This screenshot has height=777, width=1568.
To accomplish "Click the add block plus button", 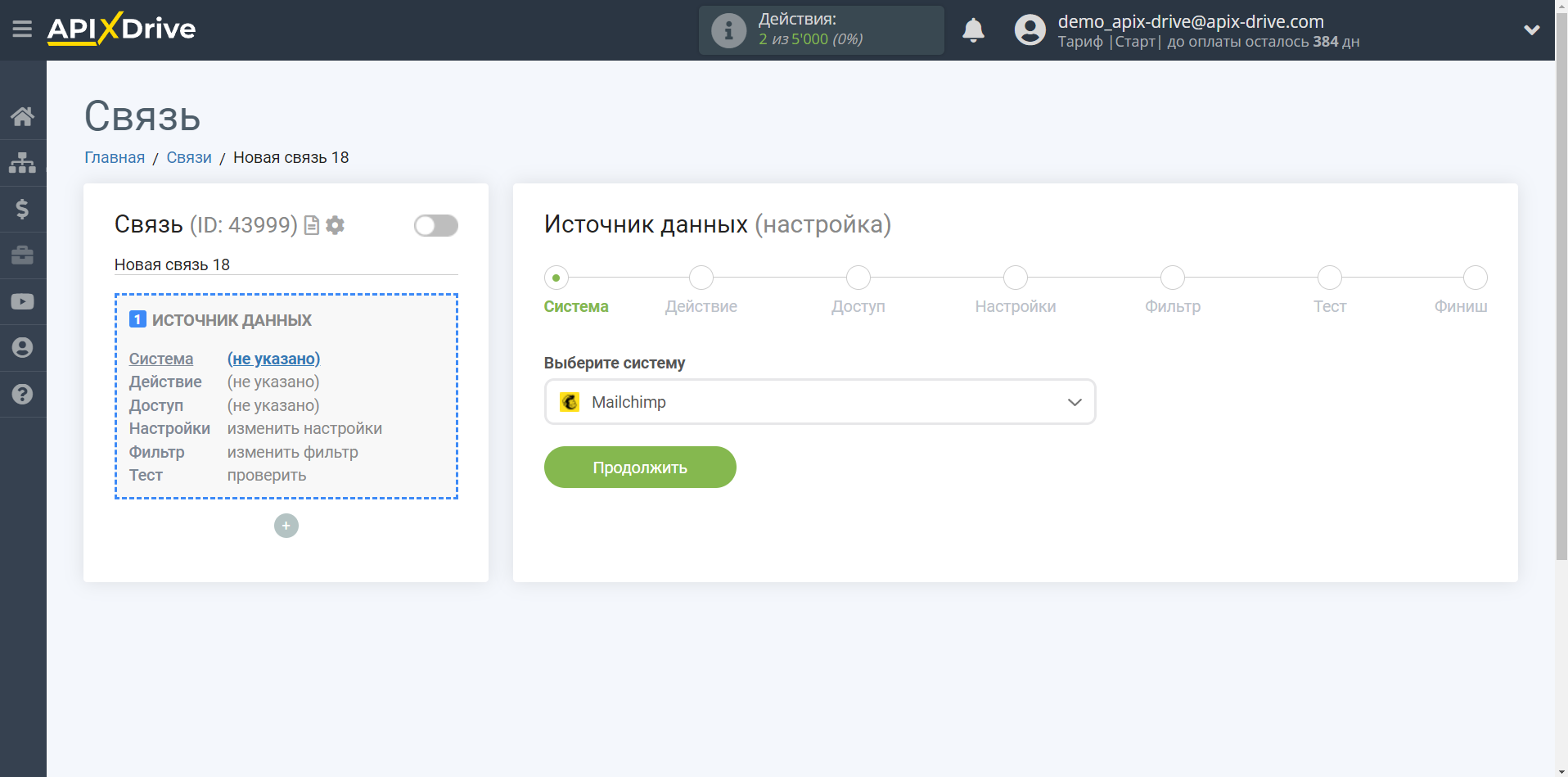I will 286,526.
